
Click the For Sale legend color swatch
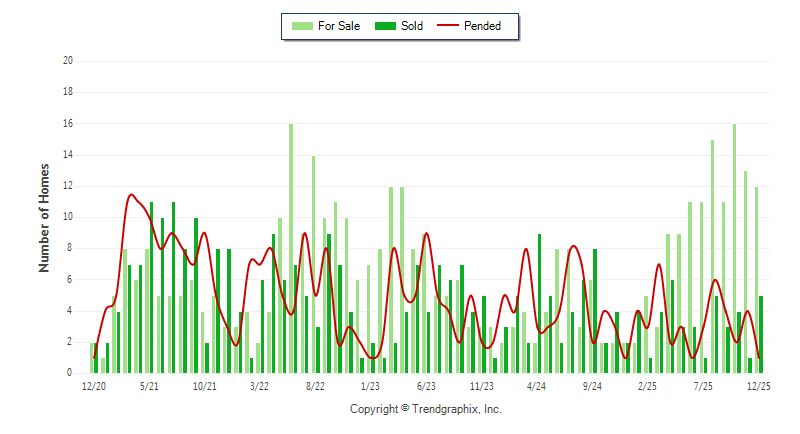302,26
